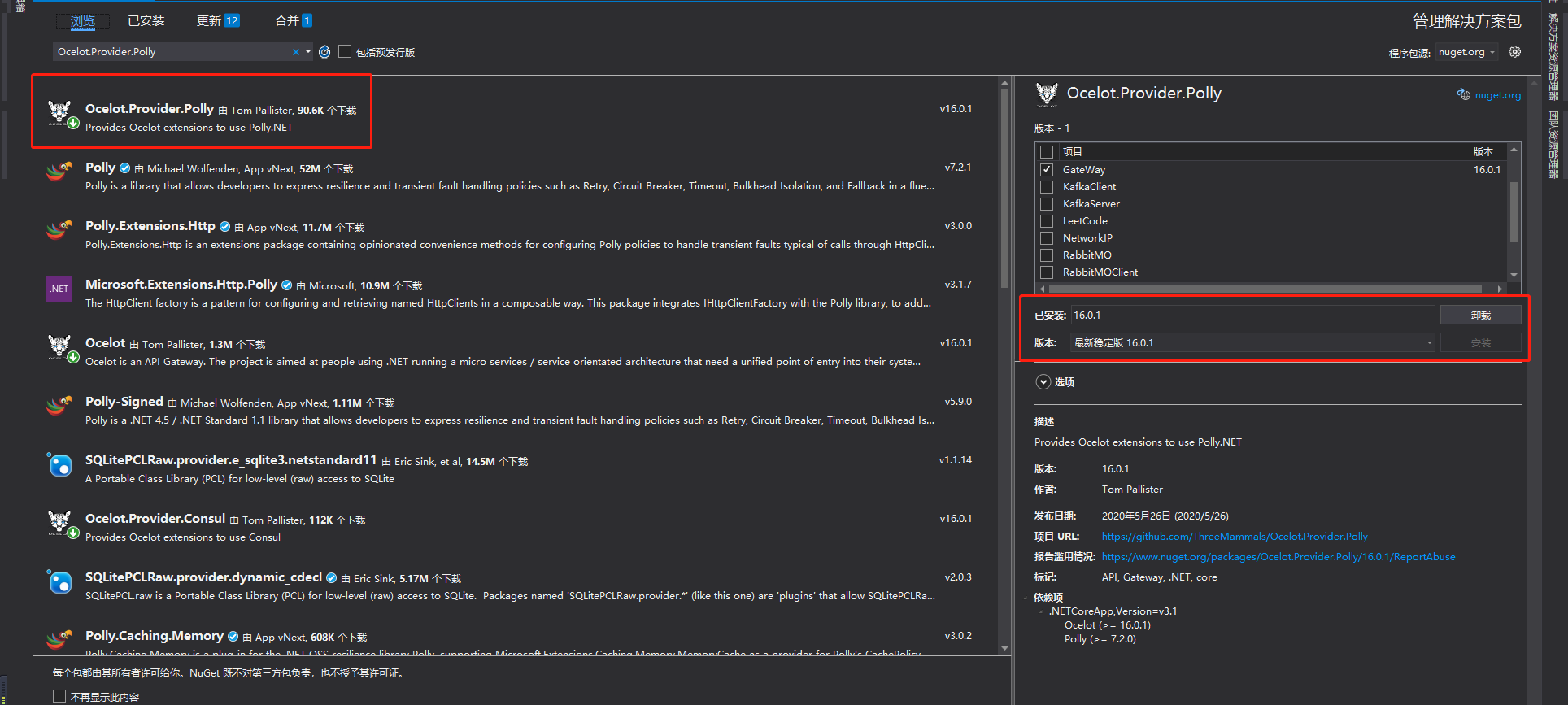Click the Polly.Extensions.Http package icon
The height and width of the screenshot is (705, 1568).
point(59,230)
